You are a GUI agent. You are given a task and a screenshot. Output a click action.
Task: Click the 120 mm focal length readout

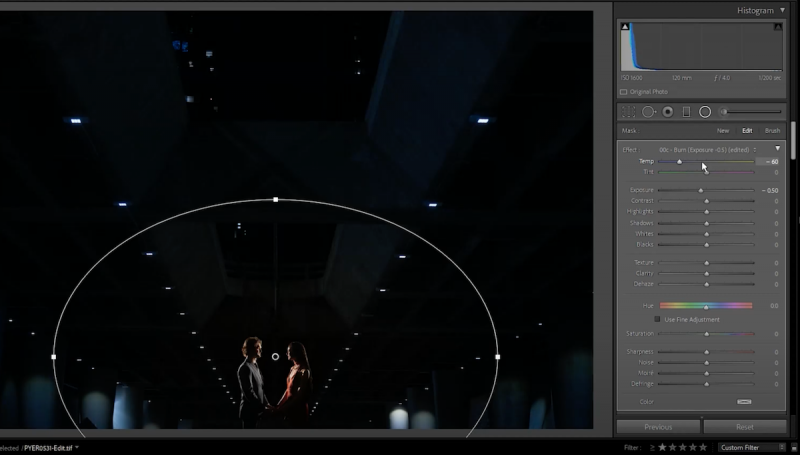tap(682, 78)
